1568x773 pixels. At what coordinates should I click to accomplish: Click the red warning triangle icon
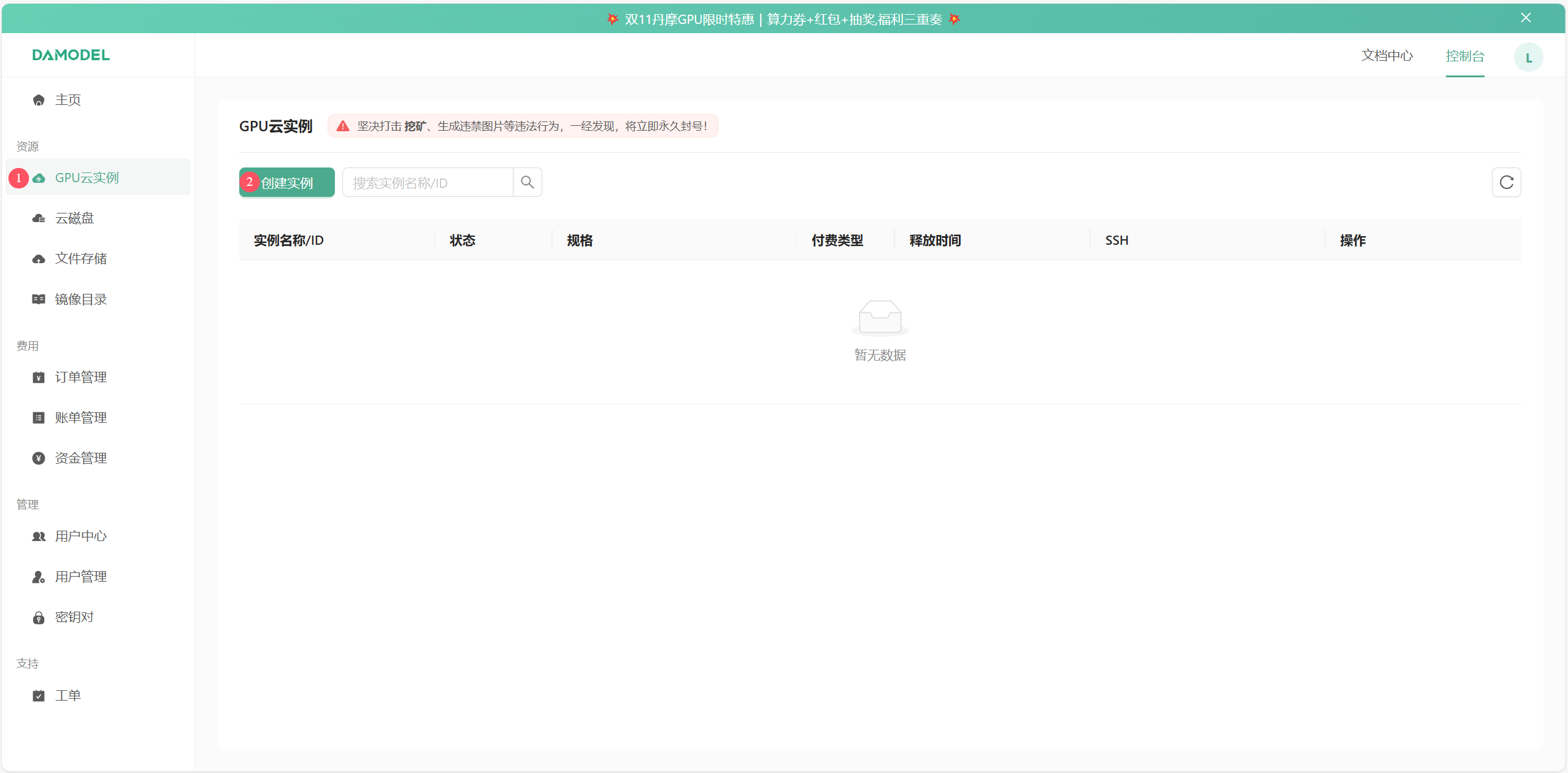pos(343,126)
